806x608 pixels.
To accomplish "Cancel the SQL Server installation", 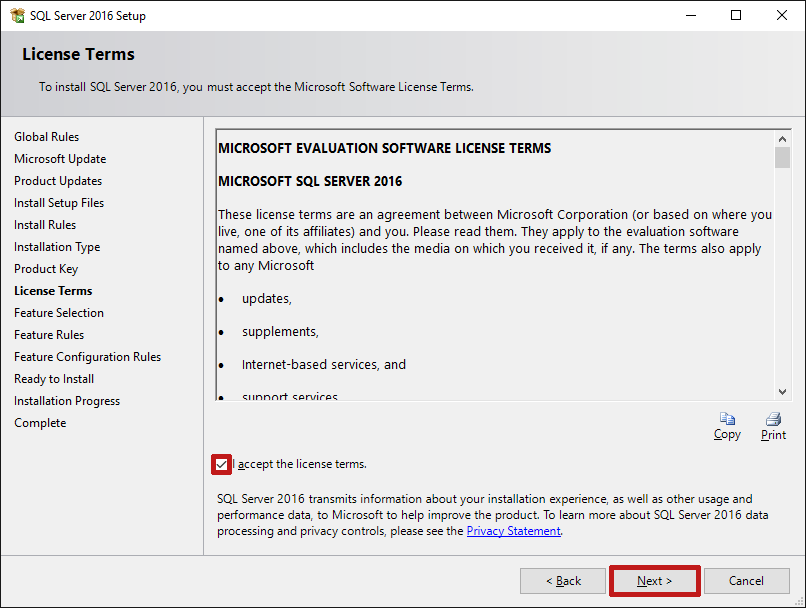I will (747, 580).
